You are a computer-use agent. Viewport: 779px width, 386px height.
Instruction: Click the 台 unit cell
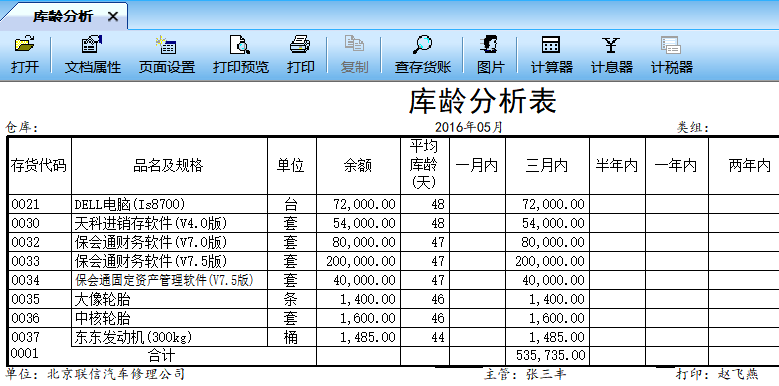tap(291, 204)
